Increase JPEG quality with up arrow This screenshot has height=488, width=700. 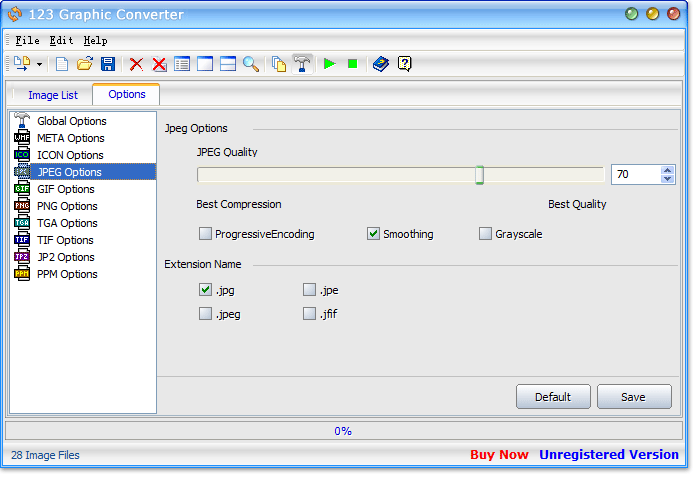point(667,170)
